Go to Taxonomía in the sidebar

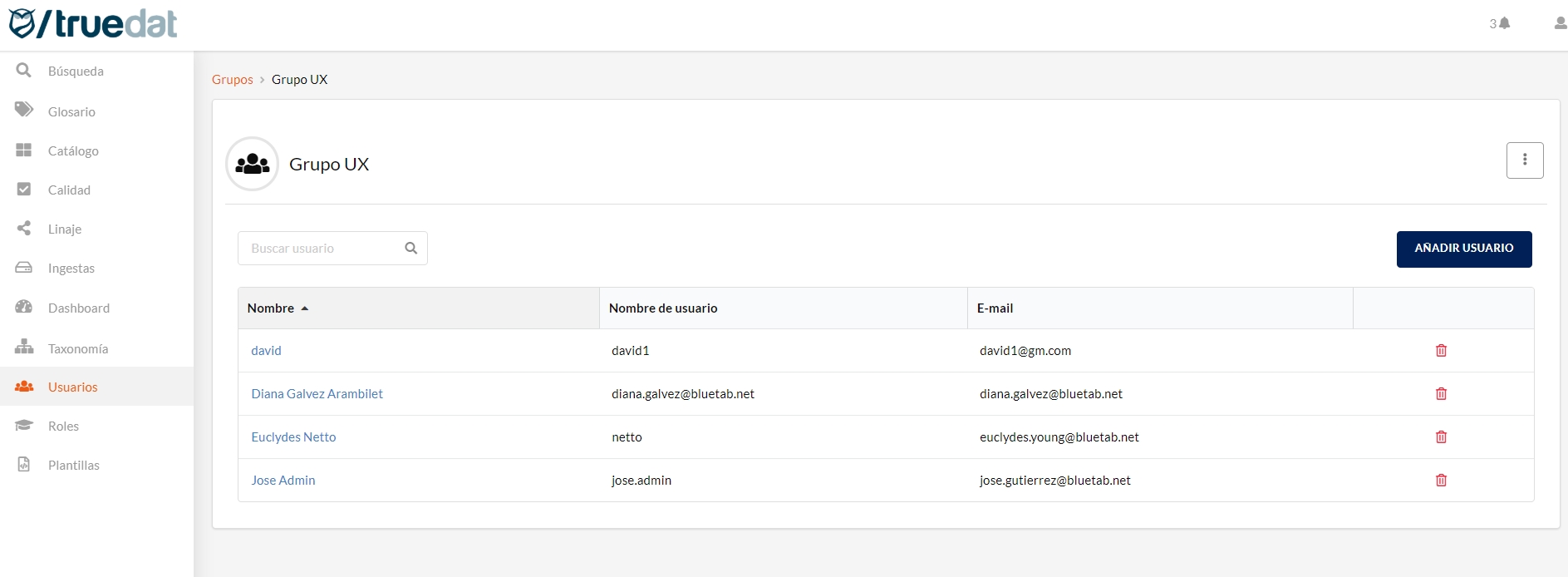[77, 349]
